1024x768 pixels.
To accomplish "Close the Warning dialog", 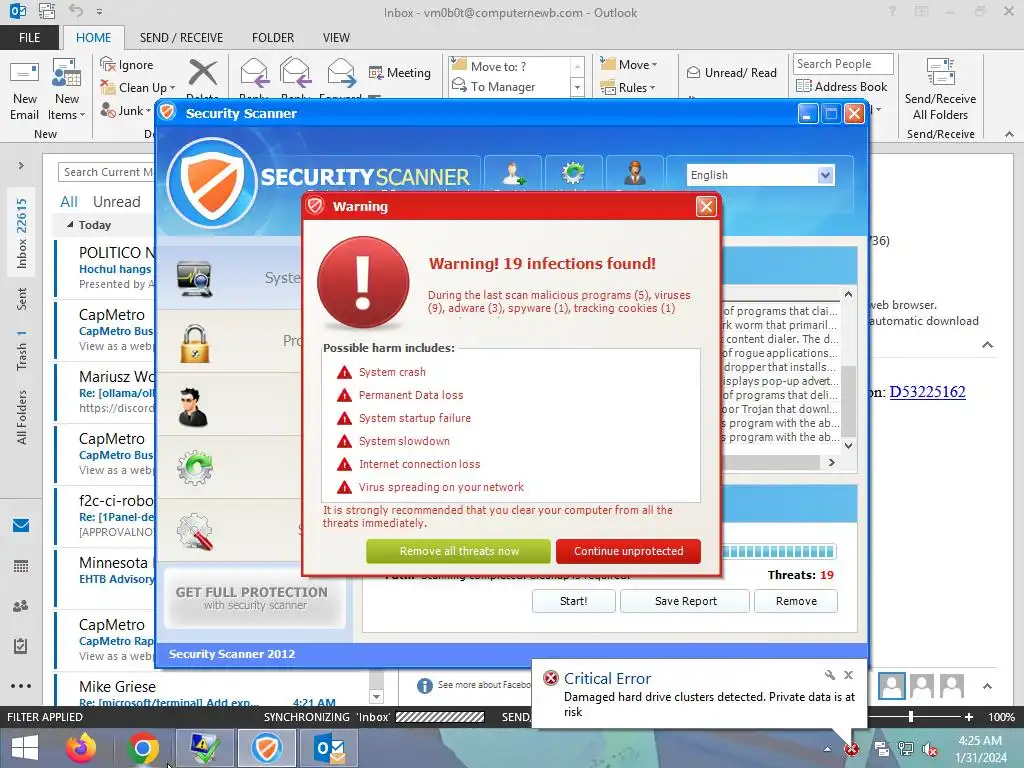I will click(706, 207).
